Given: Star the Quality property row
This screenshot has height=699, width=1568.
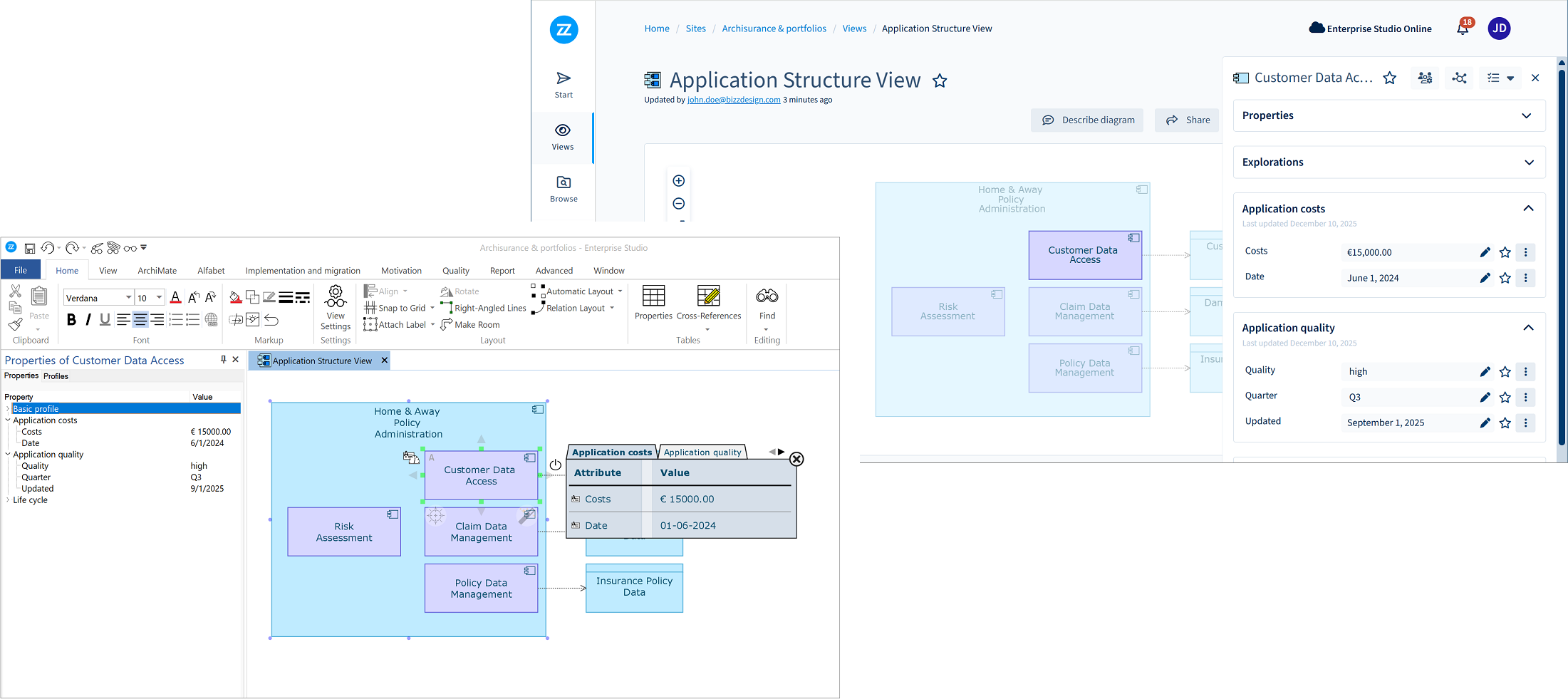Looking at the screenshot, I should [1505, 372].
